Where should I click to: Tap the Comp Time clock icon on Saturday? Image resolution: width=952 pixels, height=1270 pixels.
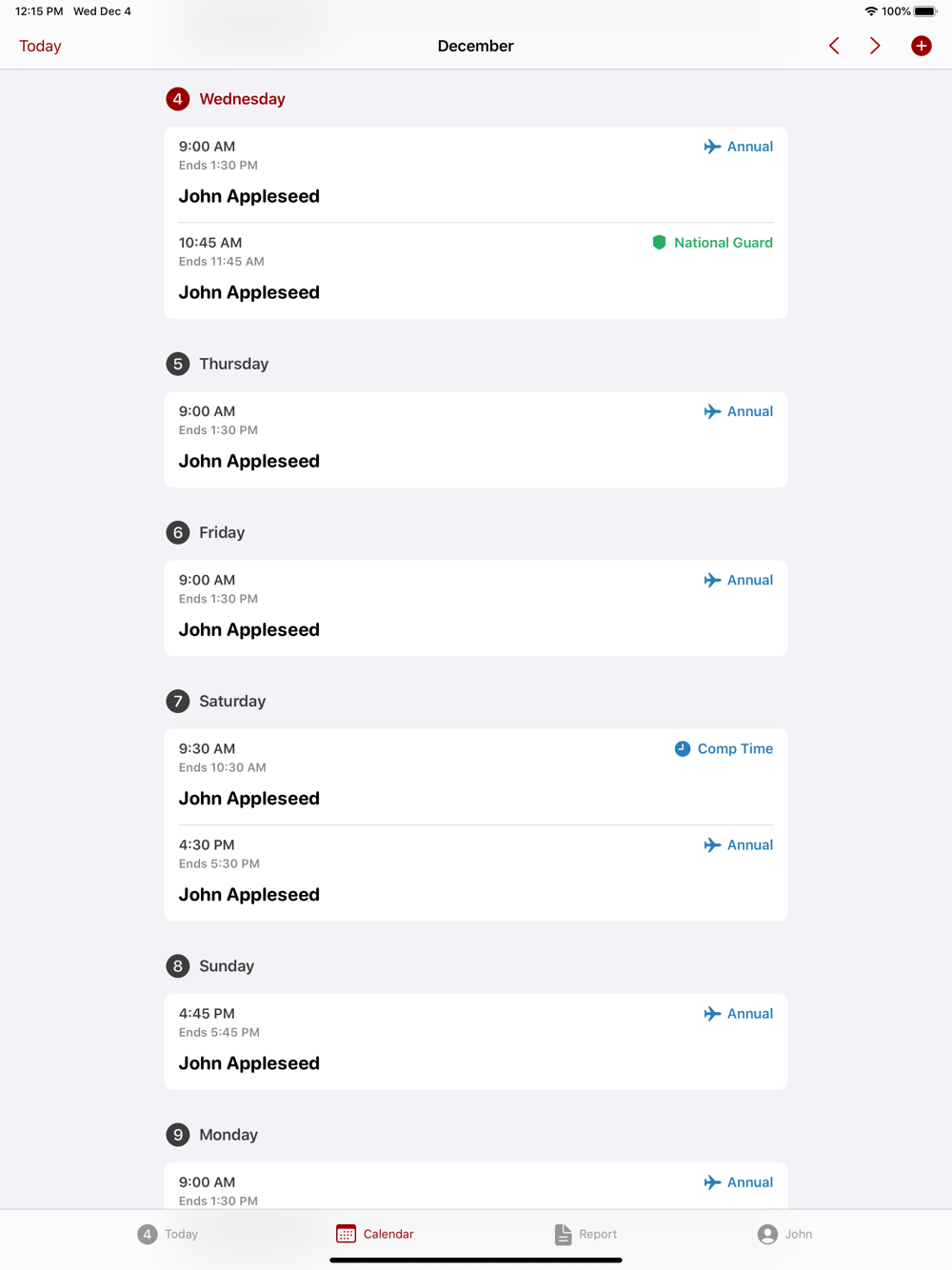click(x=683, y=749)
